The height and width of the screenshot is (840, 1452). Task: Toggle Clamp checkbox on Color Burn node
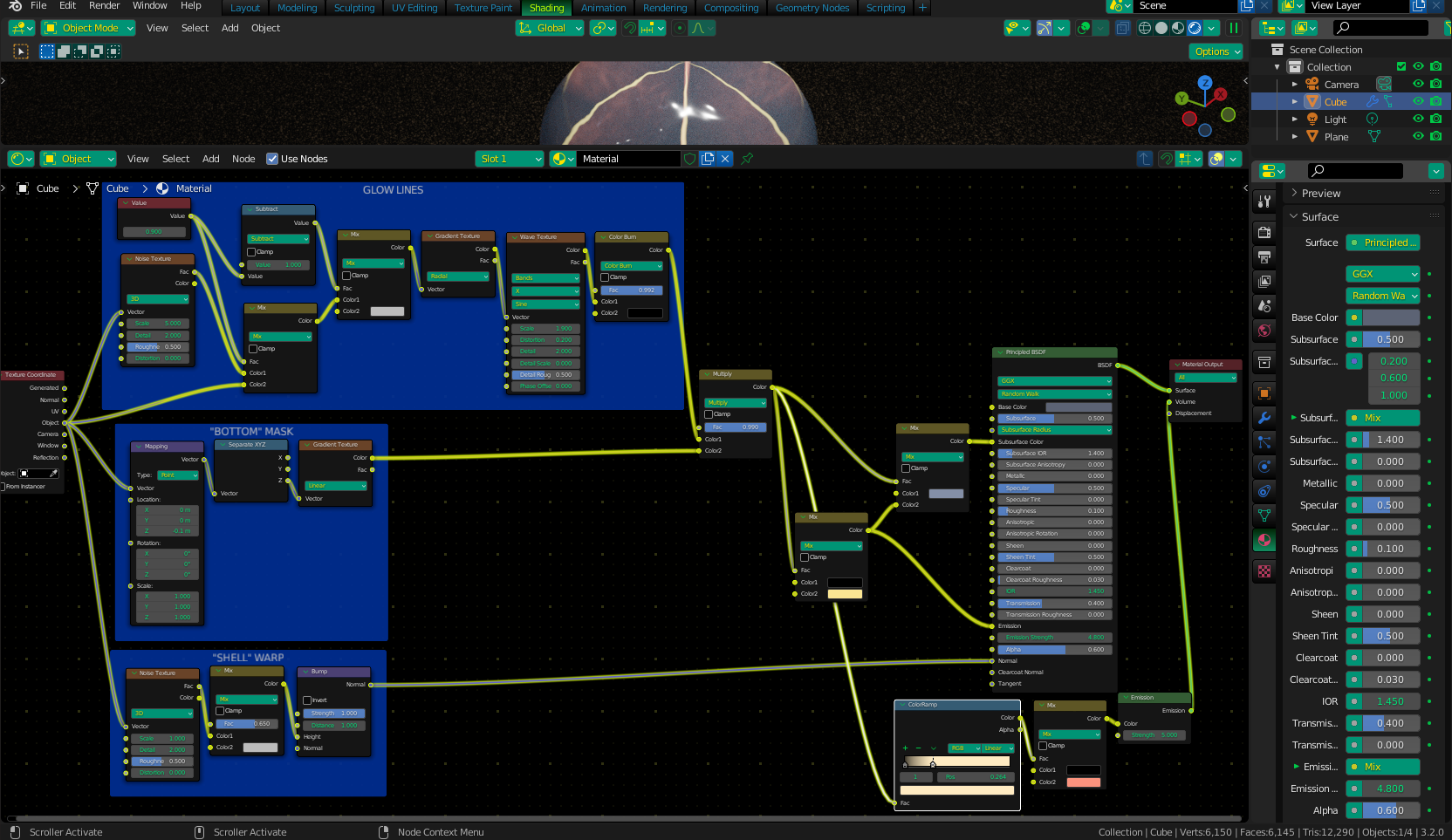pyautogui.click(x=605, y=277)
